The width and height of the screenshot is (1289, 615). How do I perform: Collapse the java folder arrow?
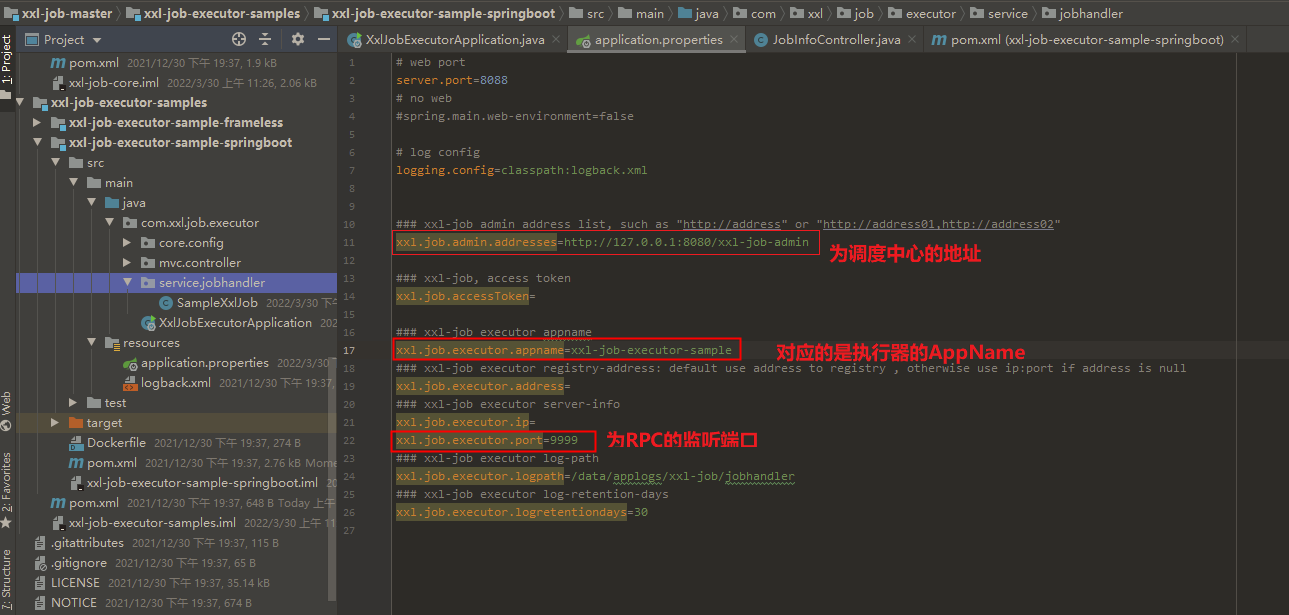point(93,203)
